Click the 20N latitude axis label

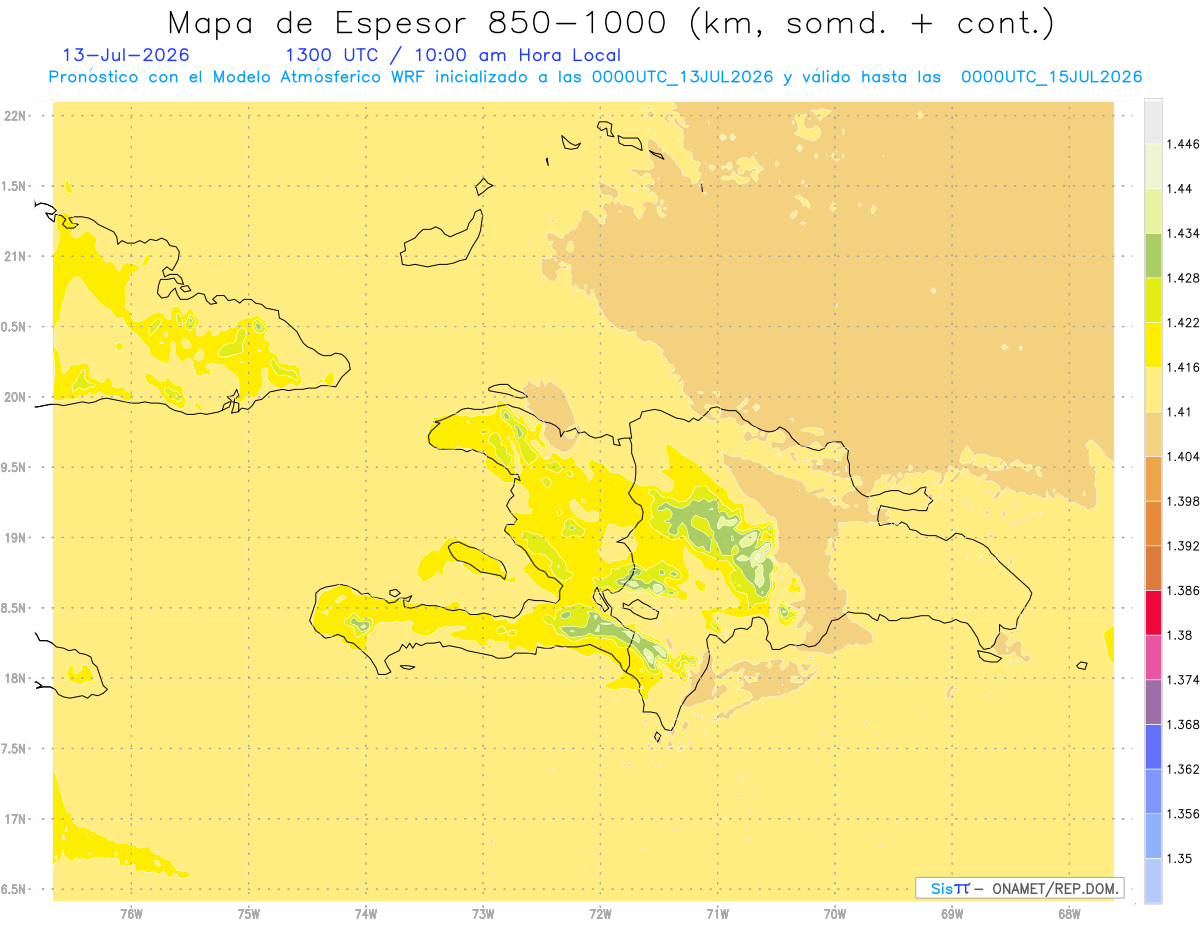click(14, 398)
